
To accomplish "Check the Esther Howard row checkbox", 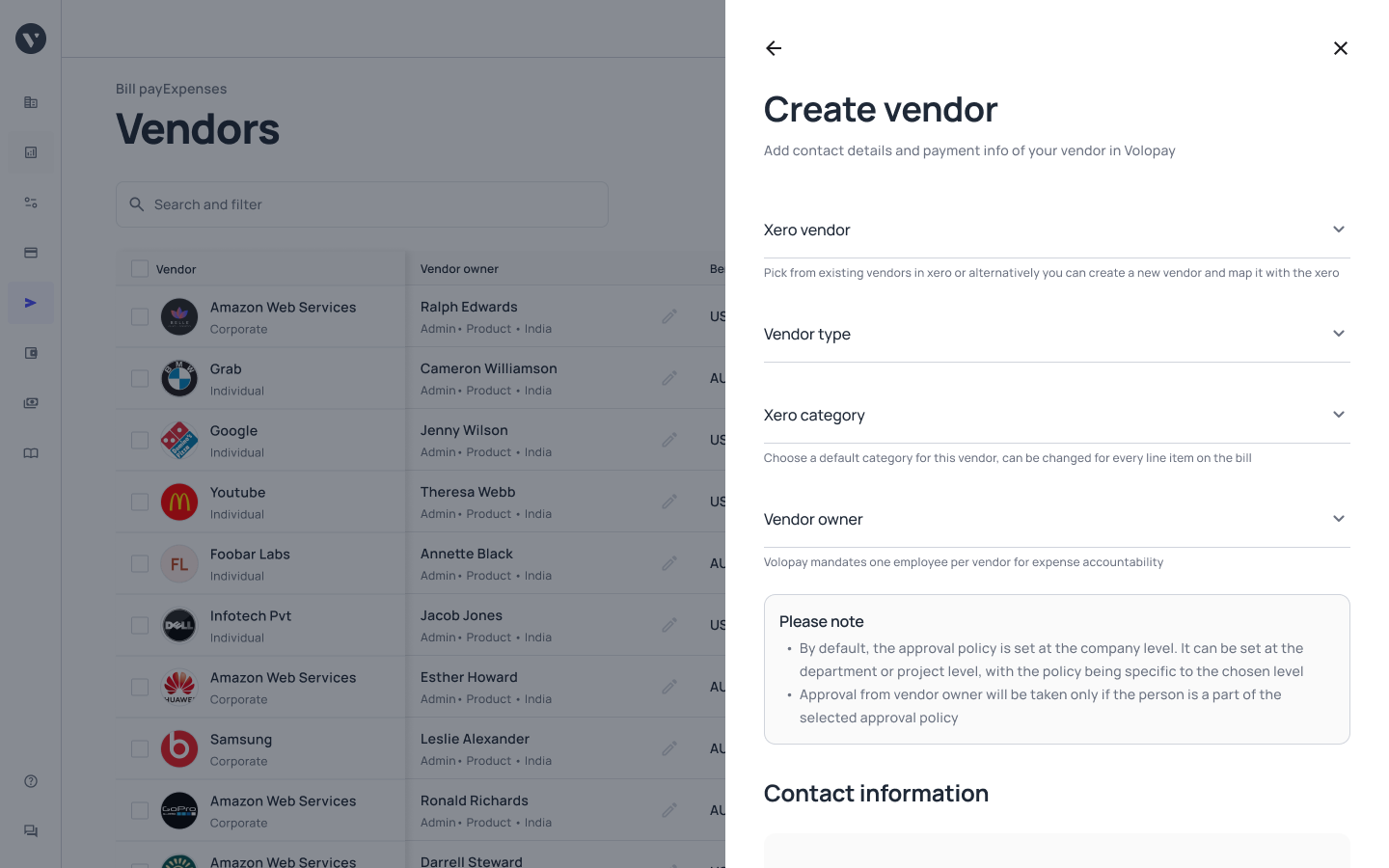I will [x=140, y=687].
